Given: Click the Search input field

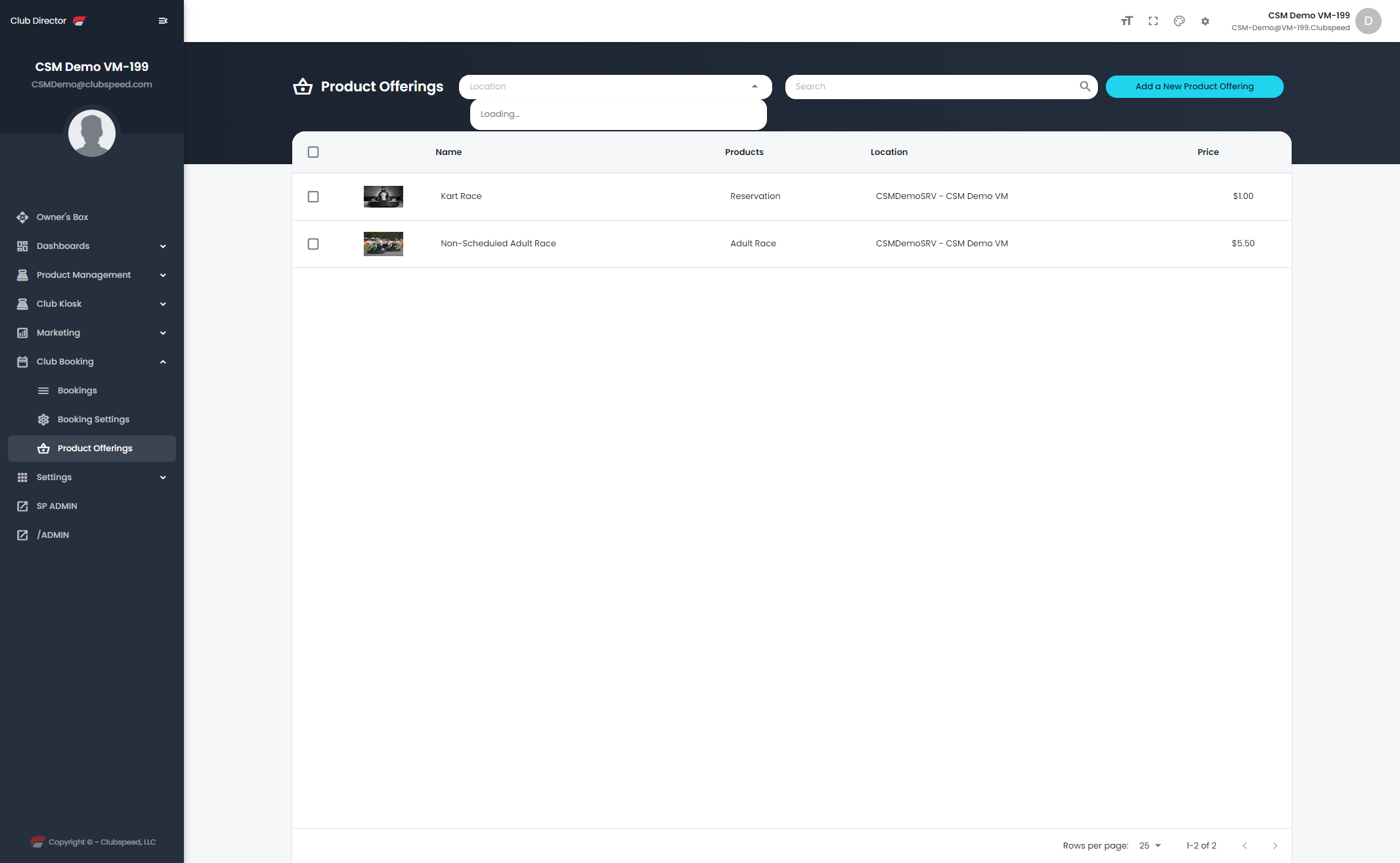Looking at the screenshot, I should (x=941, y=86).
